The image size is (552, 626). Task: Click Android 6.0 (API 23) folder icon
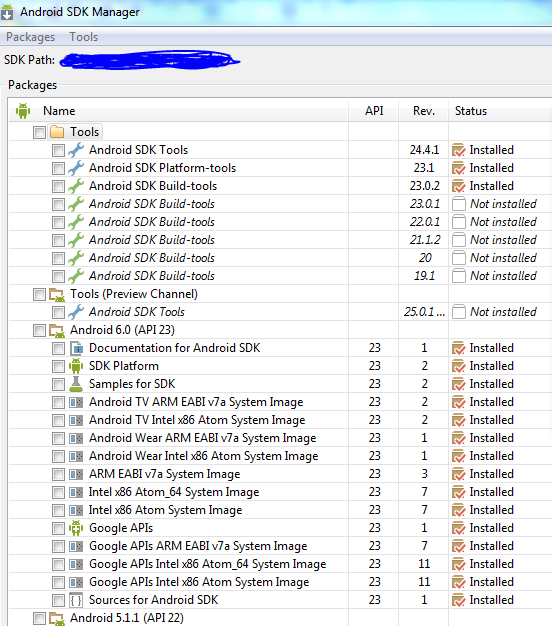(57, 331)
